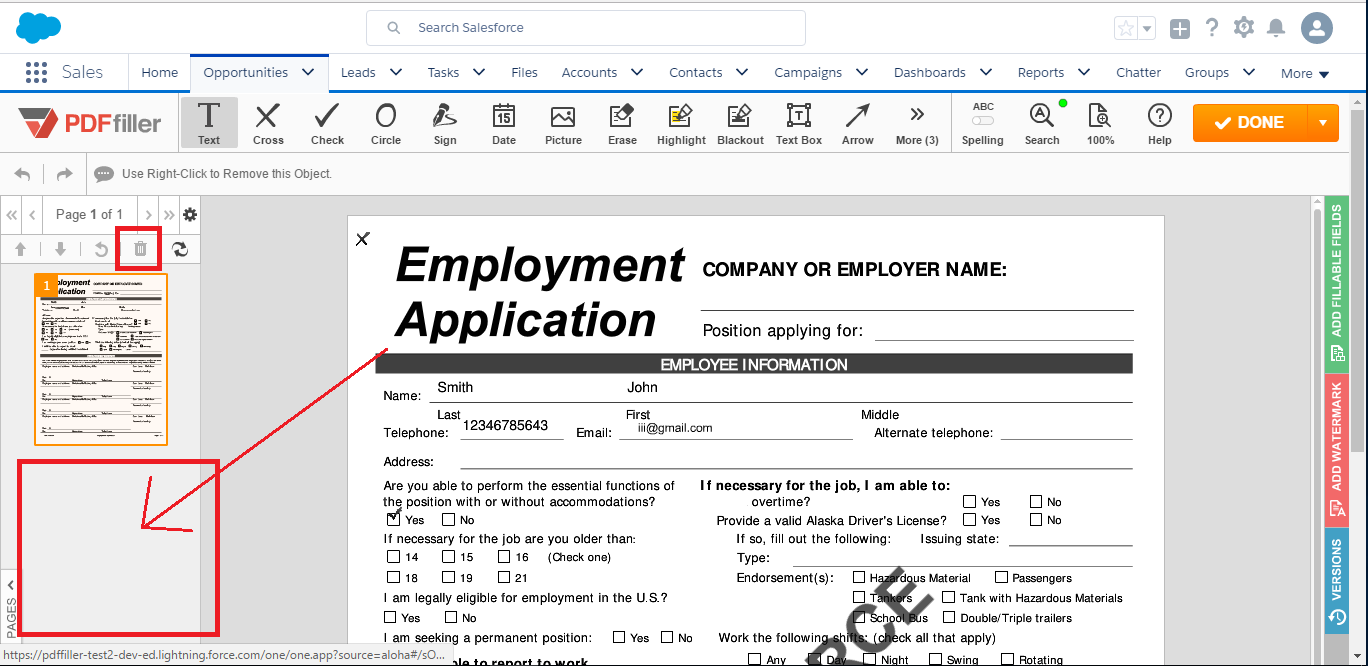Expand the Accounts tab dropdown
Screen dimensions: 1368x666
click(x=637, y=72)
